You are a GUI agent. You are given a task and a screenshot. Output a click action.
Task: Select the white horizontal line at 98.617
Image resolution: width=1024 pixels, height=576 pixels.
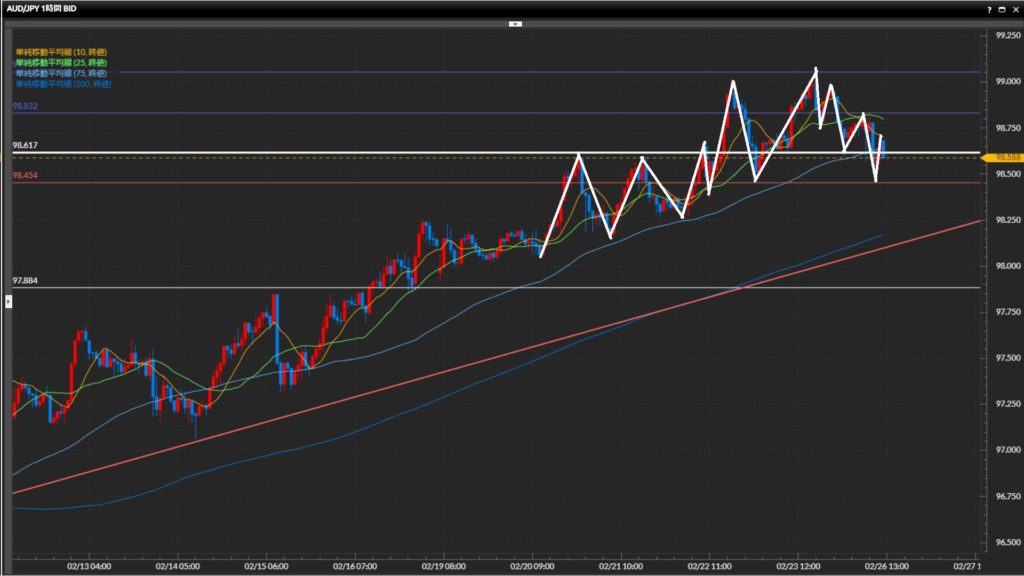click(x=300, y=153)
